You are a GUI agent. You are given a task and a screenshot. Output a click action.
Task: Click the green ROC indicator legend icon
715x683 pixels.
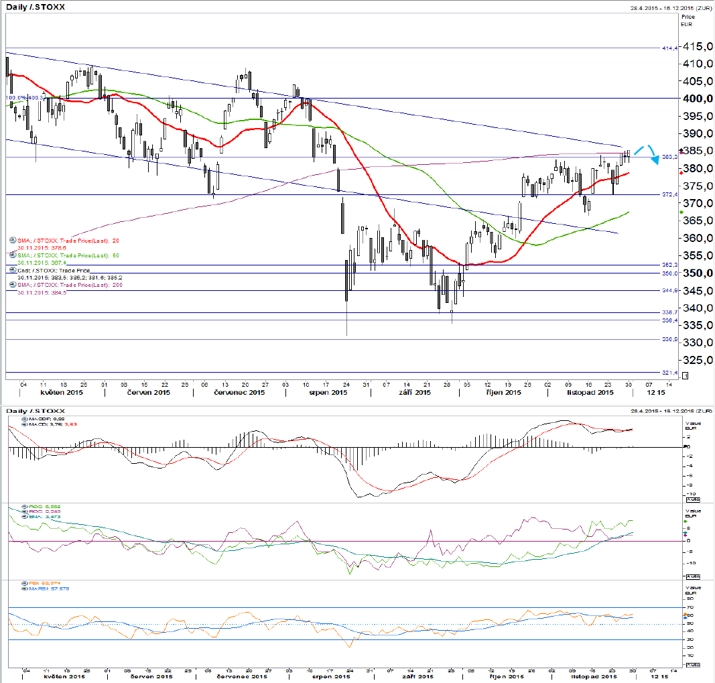25,507
